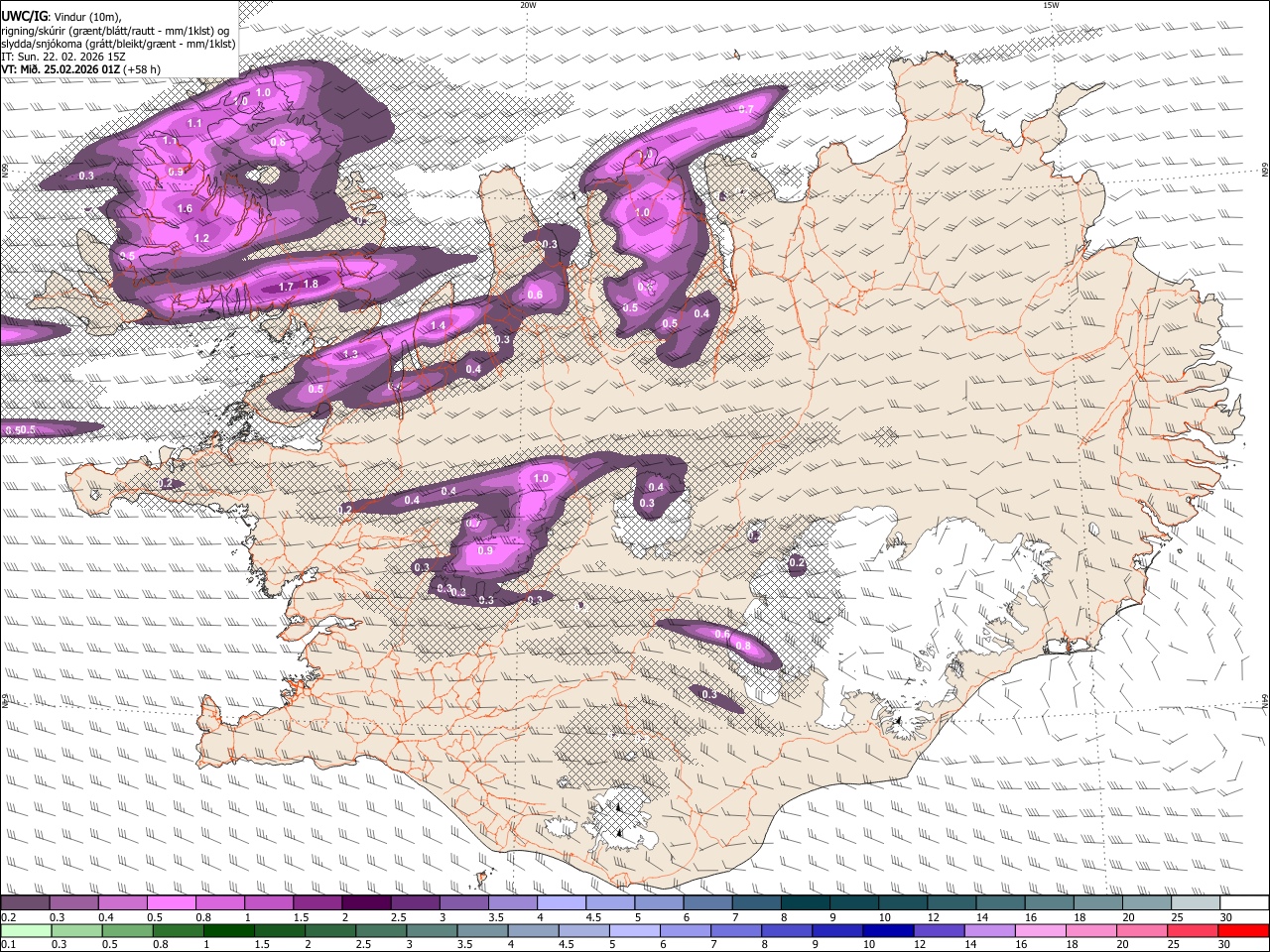This screenshot has width=1270, height=952.
Task: Click the 'IT: Sun. 22. 02. 2026 15Z' line
Action: pyautogui.click(x=63, y=57)
